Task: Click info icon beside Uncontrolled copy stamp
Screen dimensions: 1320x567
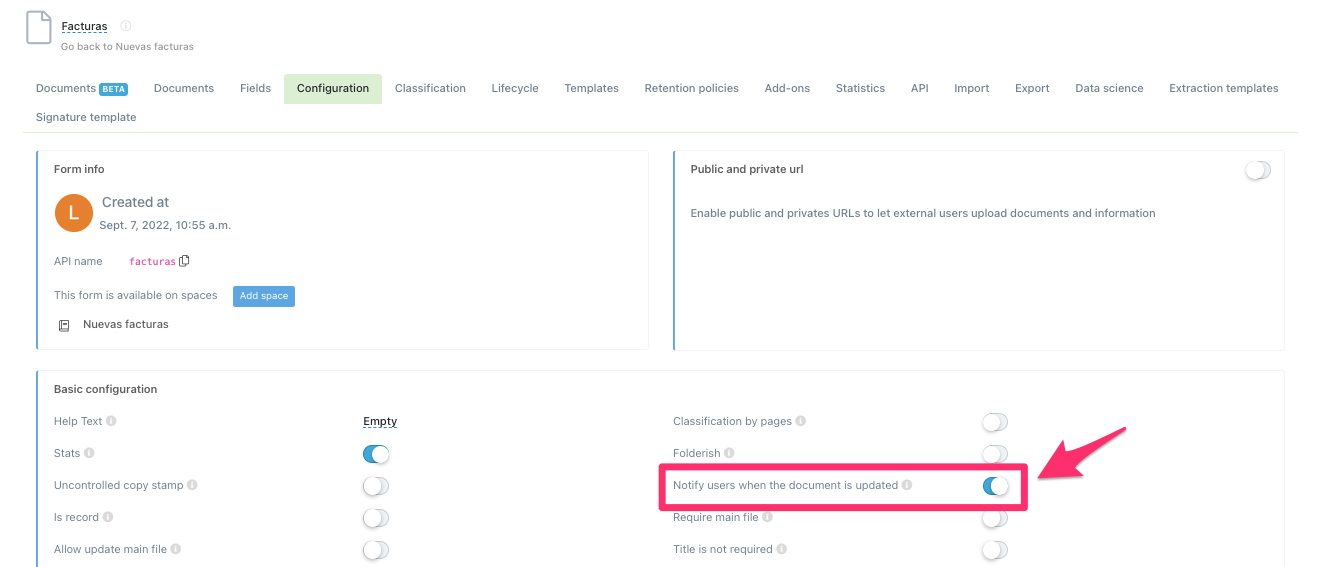Action: click(192, 486)
